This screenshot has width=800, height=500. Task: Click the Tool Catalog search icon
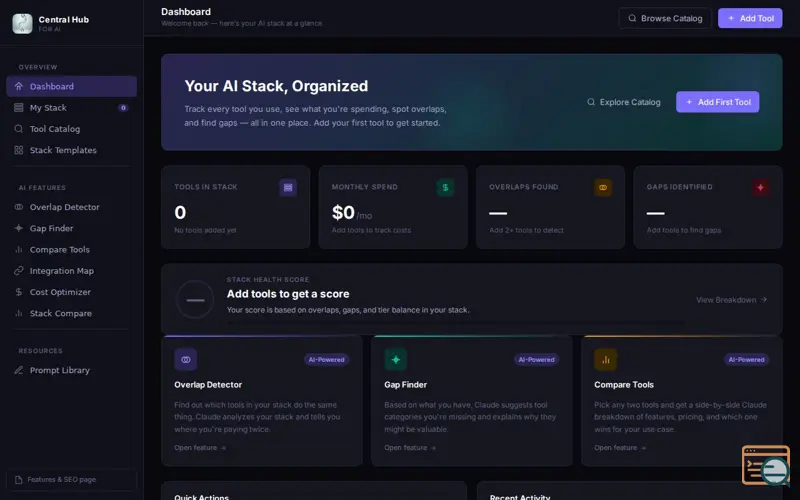tap(19, 129)
